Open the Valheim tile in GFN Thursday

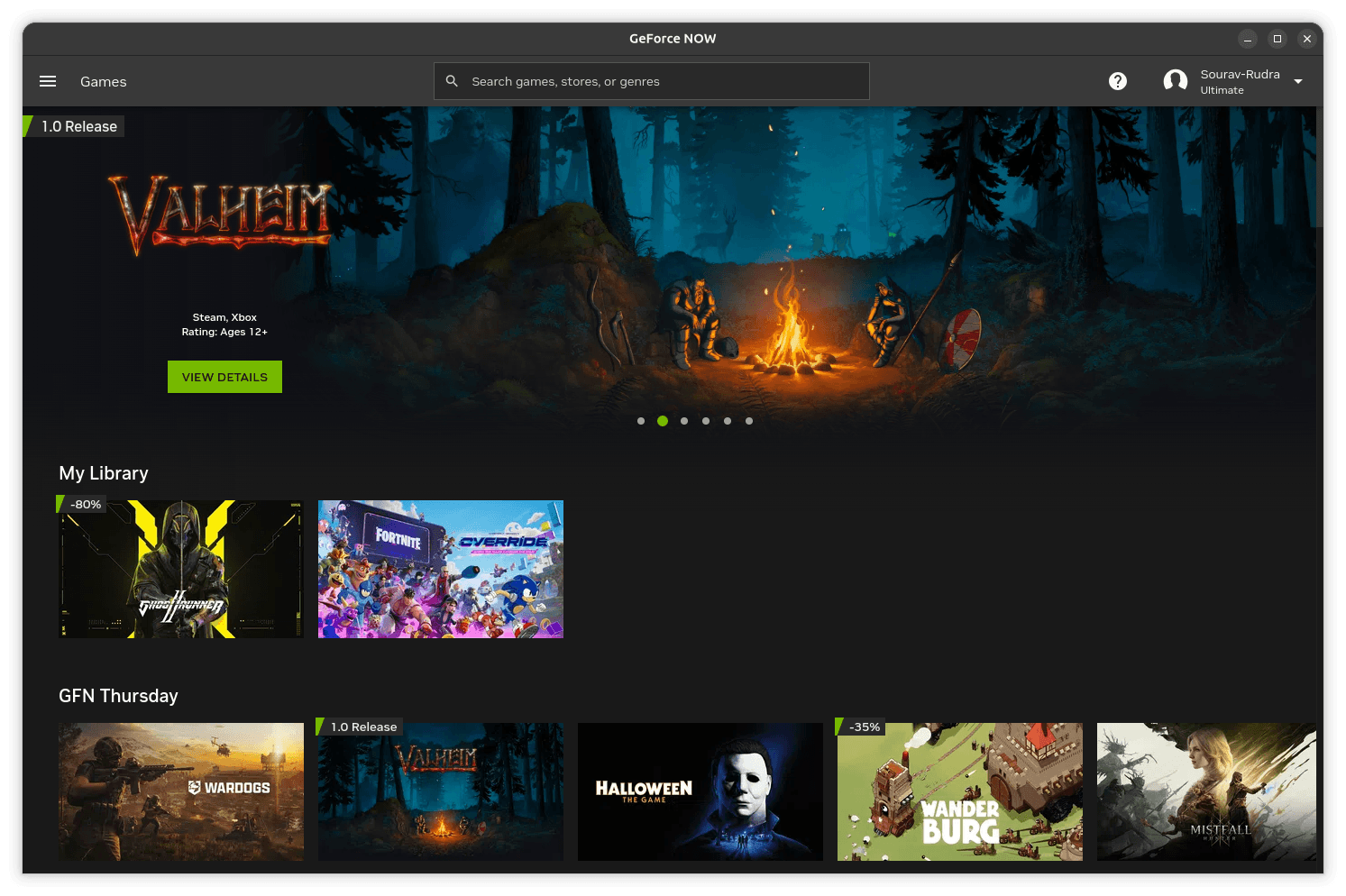[441, 791]
